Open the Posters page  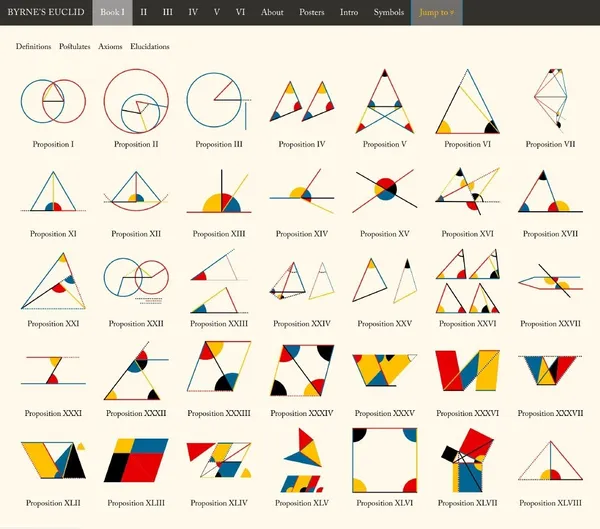pyautogui.click(x=311, y=12)
